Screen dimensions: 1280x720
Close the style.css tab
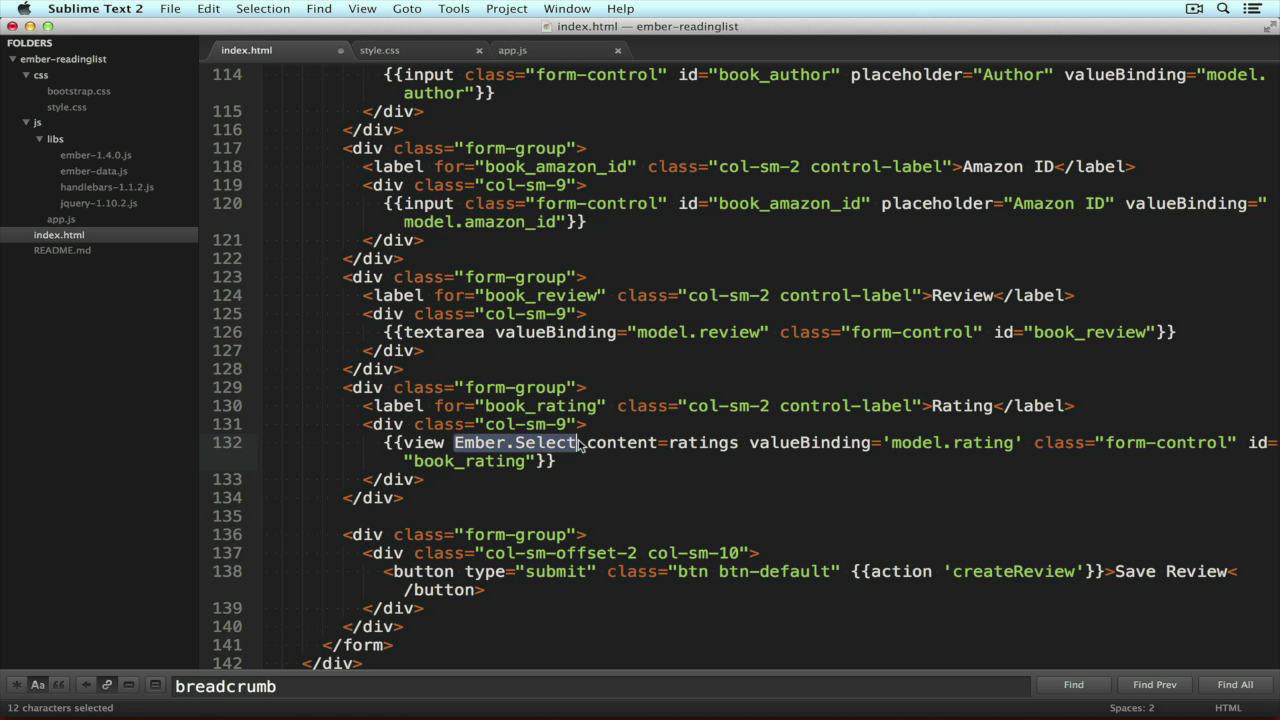tap(479, 50)
